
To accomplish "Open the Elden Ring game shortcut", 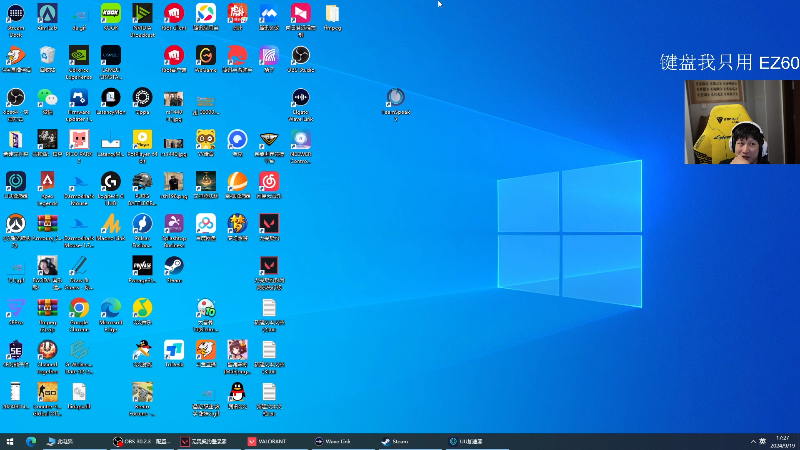I will click(x=206, y=186).
